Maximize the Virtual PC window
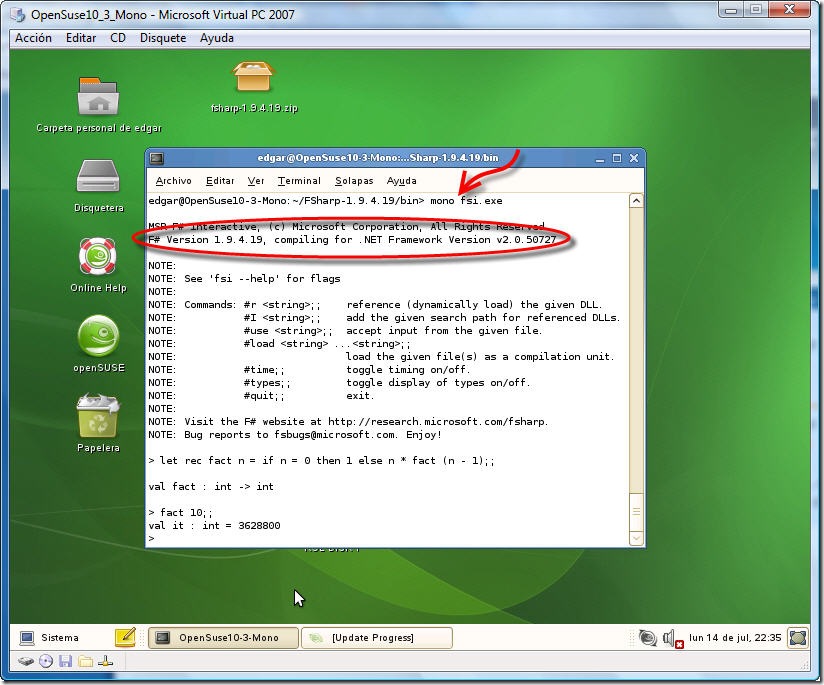Image resolution: width=824 pixels, height=685 pixels. 756,9
